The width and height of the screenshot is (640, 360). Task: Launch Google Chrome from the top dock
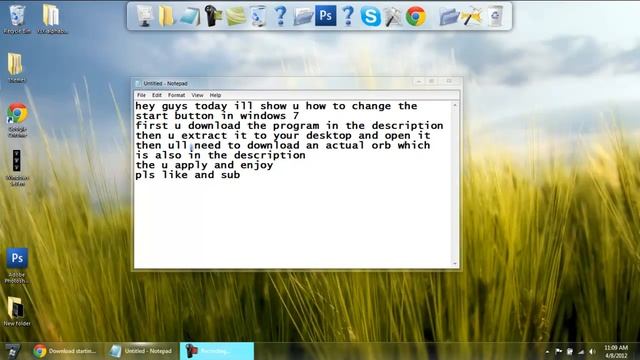click(x=416, y=17)
